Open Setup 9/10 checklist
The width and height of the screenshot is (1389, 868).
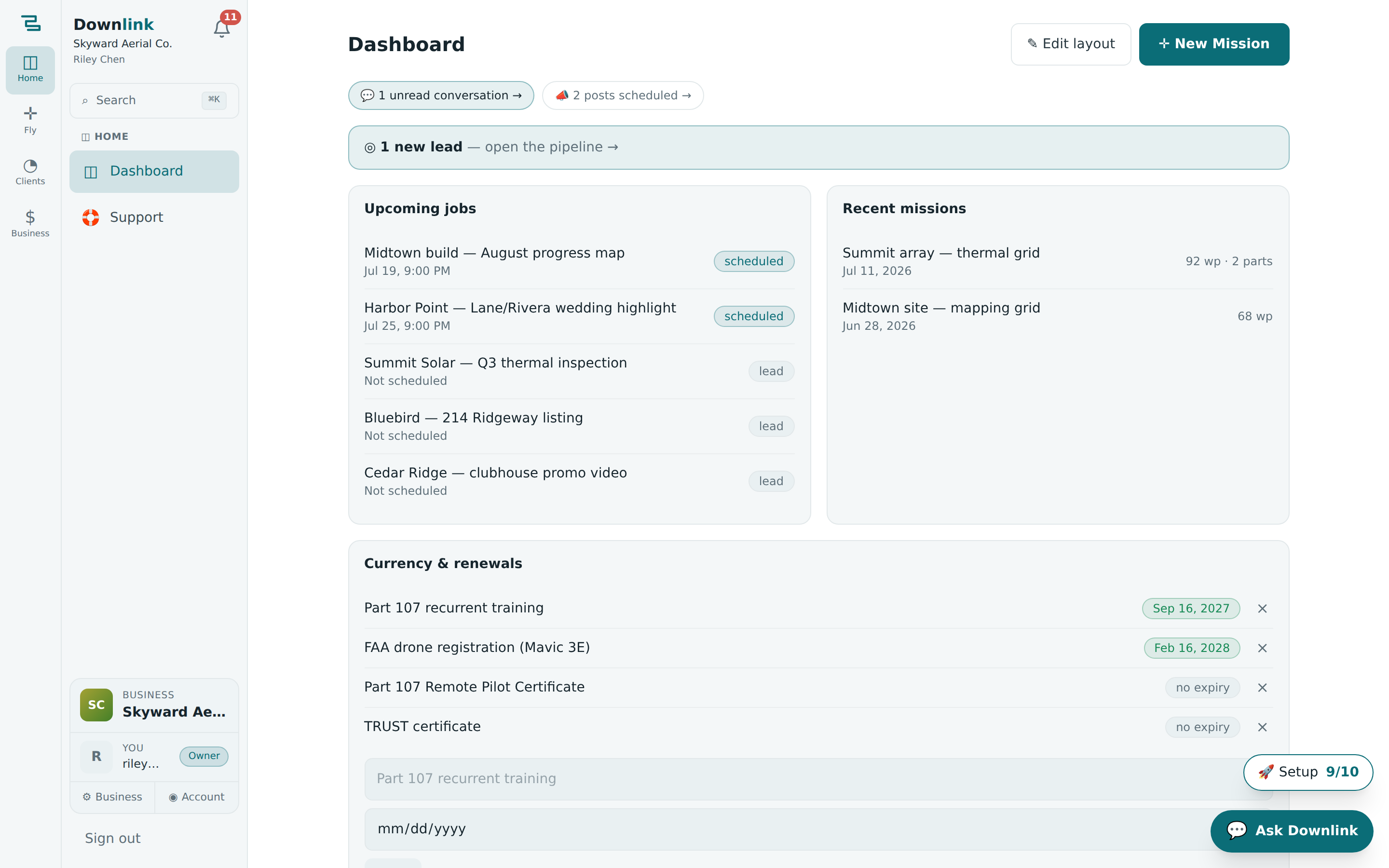[1308, 772]
